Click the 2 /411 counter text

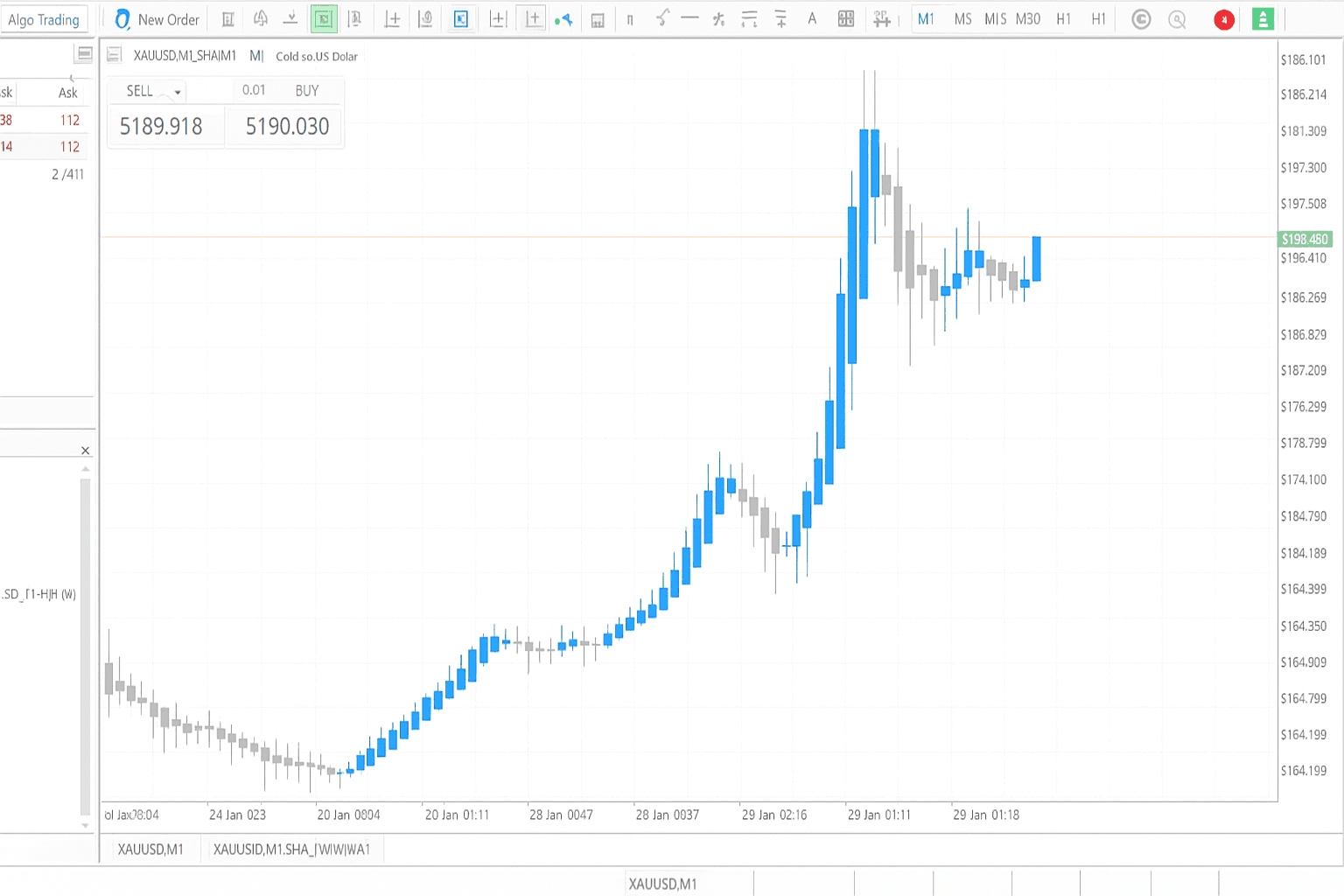pyautogui.click(x=68, y=174)
